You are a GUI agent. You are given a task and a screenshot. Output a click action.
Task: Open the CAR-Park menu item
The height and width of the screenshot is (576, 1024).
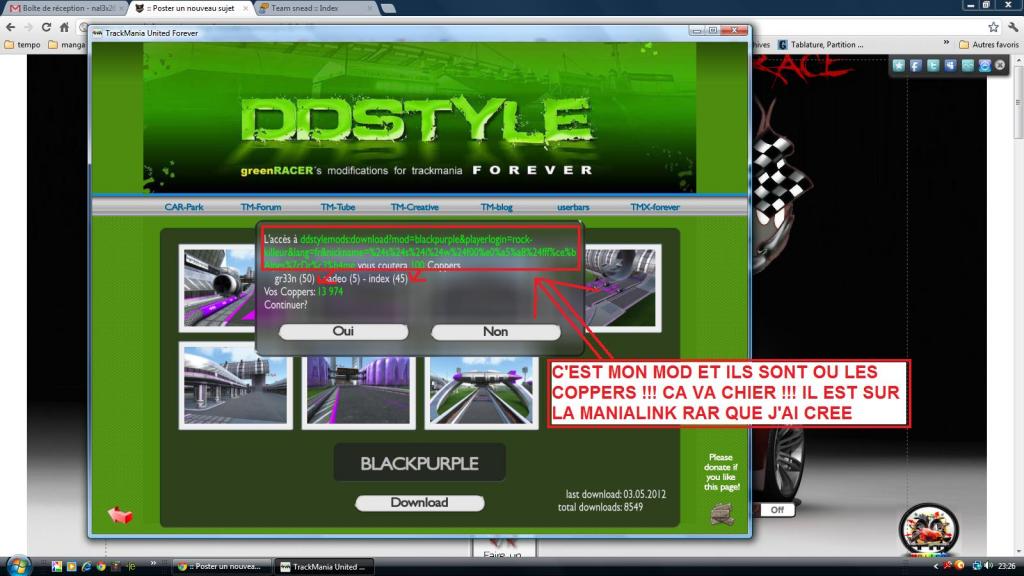(x=184, y=207)
